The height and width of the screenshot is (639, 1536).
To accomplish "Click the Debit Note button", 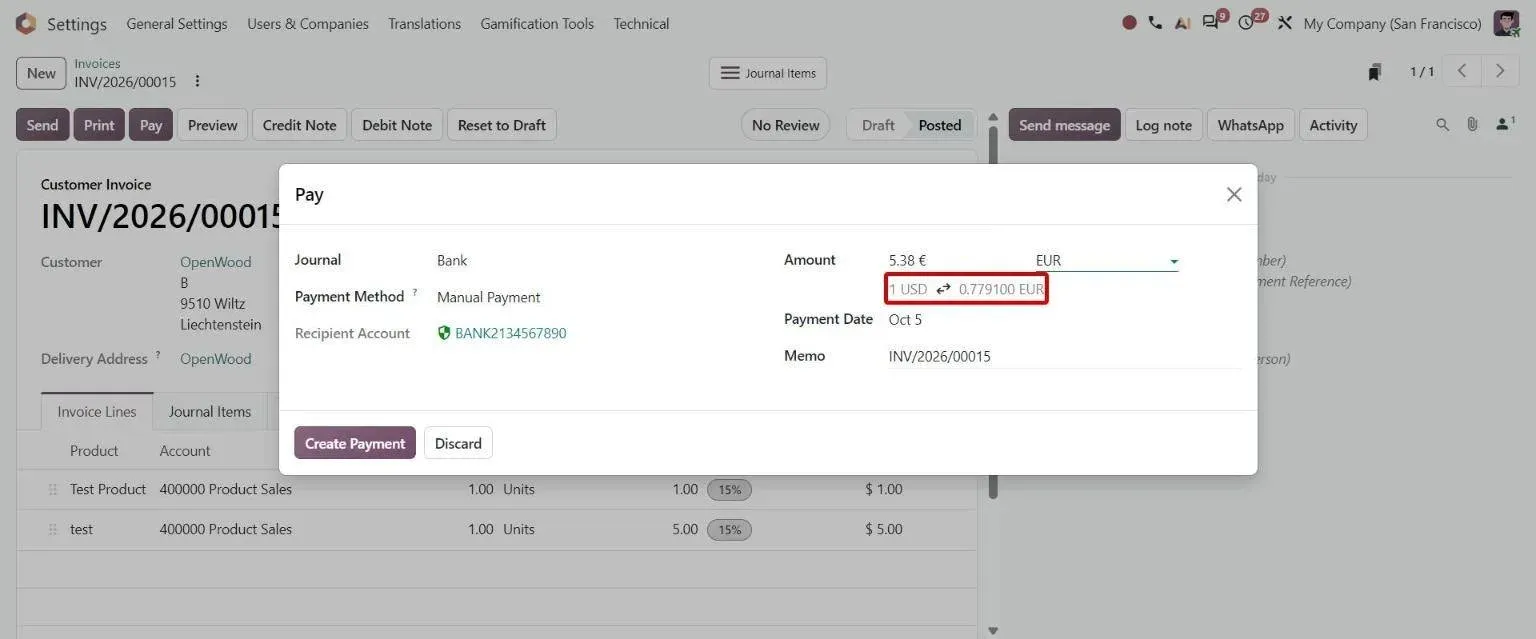I will pyautogui.click(x=397, y=125).
